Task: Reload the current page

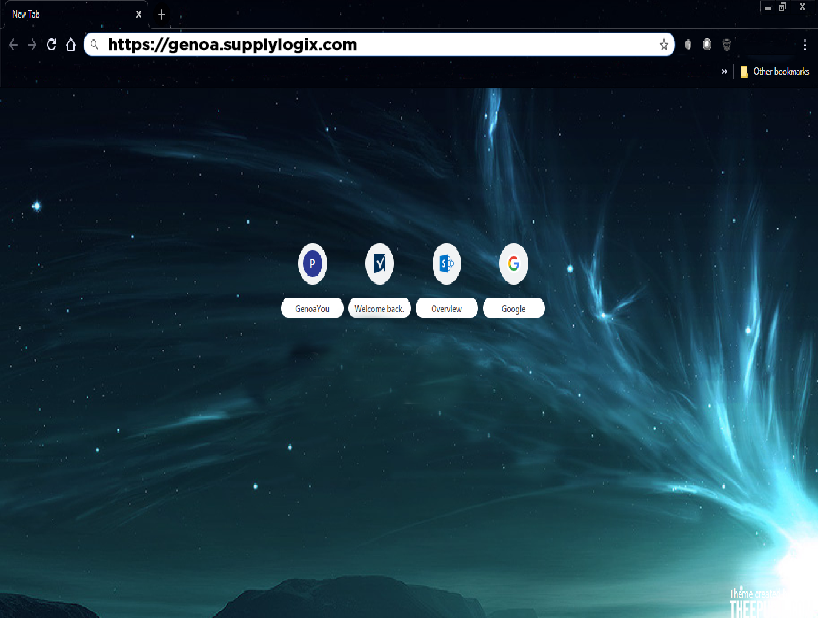Action: pos(51,45)
